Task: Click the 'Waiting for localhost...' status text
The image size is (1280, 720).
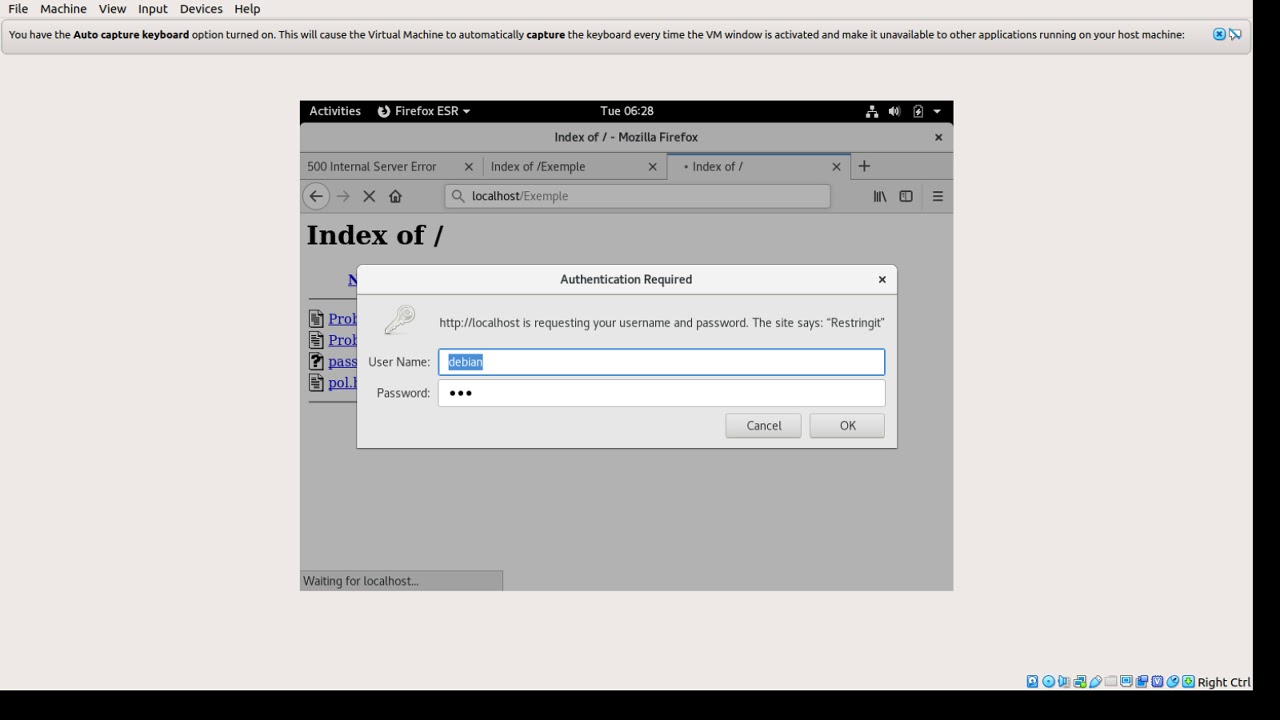Action: (x=361, y=581)
